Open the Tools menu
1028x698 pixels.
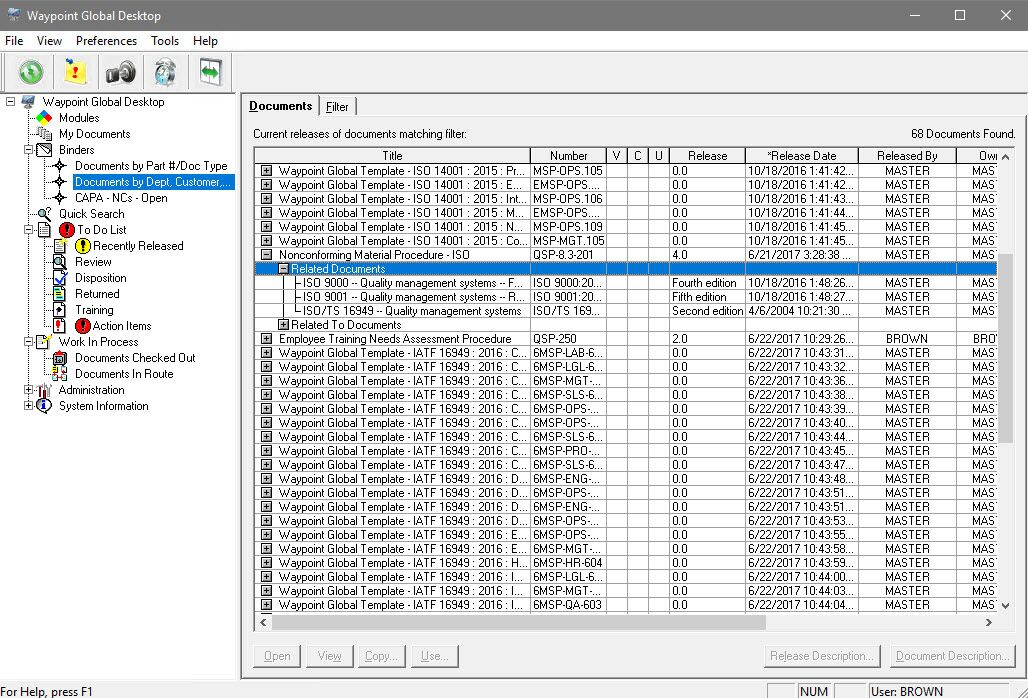(165, 41)
